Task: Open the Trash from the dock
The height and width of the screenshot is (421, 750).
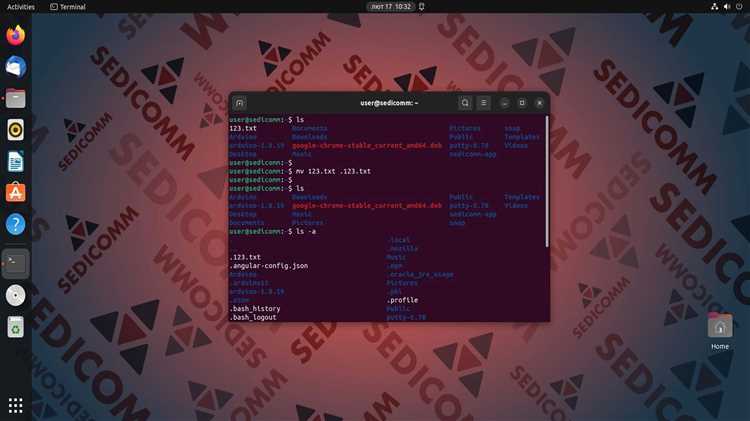Action: coord(15,327)
